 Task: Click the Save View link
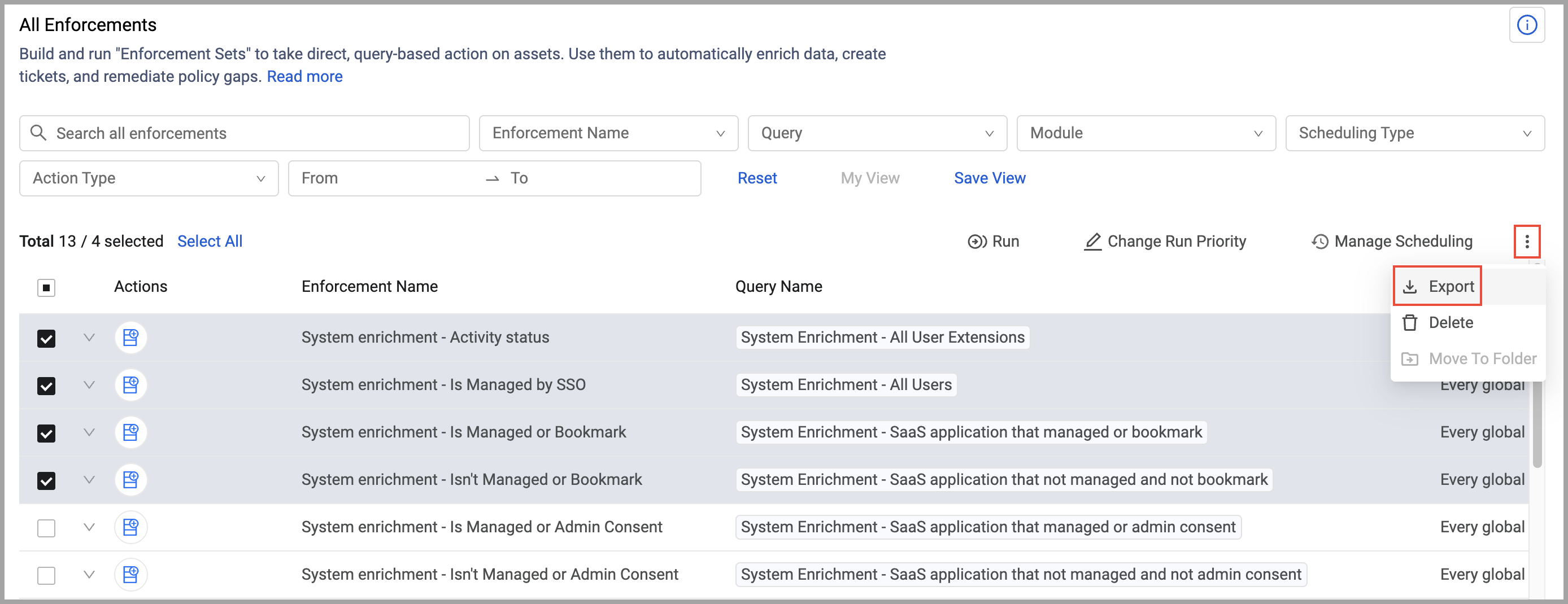click(x=989, y=178)
